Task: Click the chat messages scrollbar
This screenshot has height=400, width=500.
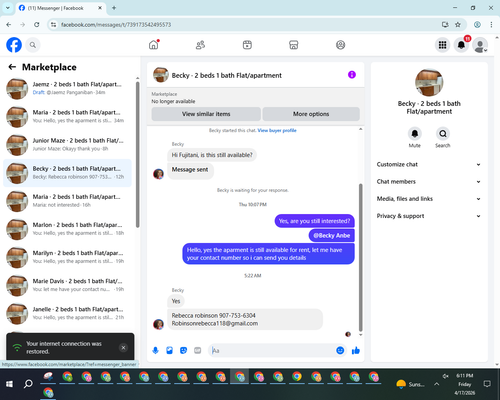Action: point(360,258)
